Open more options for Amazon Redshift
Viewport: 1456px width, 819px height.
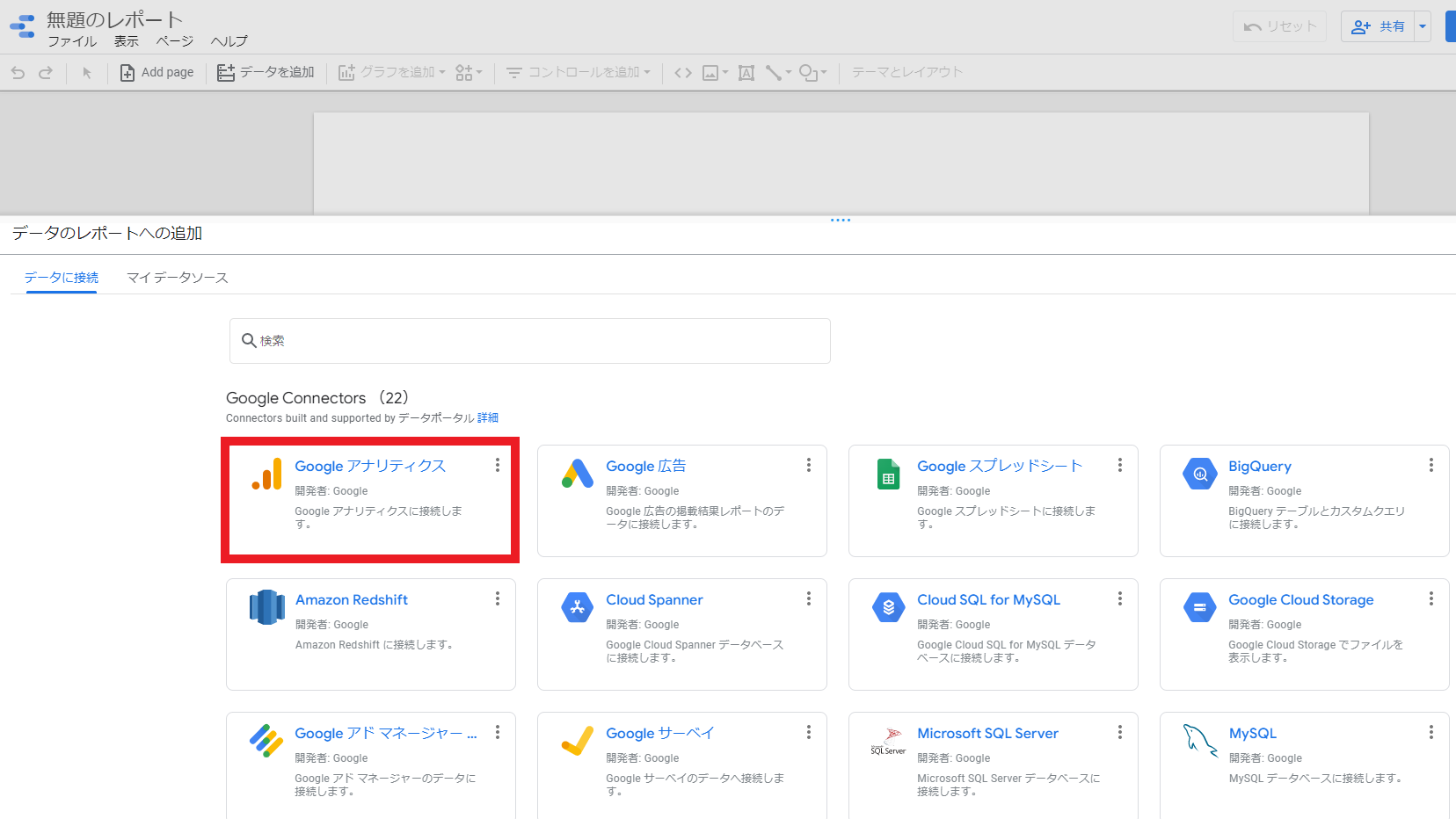pyautogui.click(x=498, y=598)
